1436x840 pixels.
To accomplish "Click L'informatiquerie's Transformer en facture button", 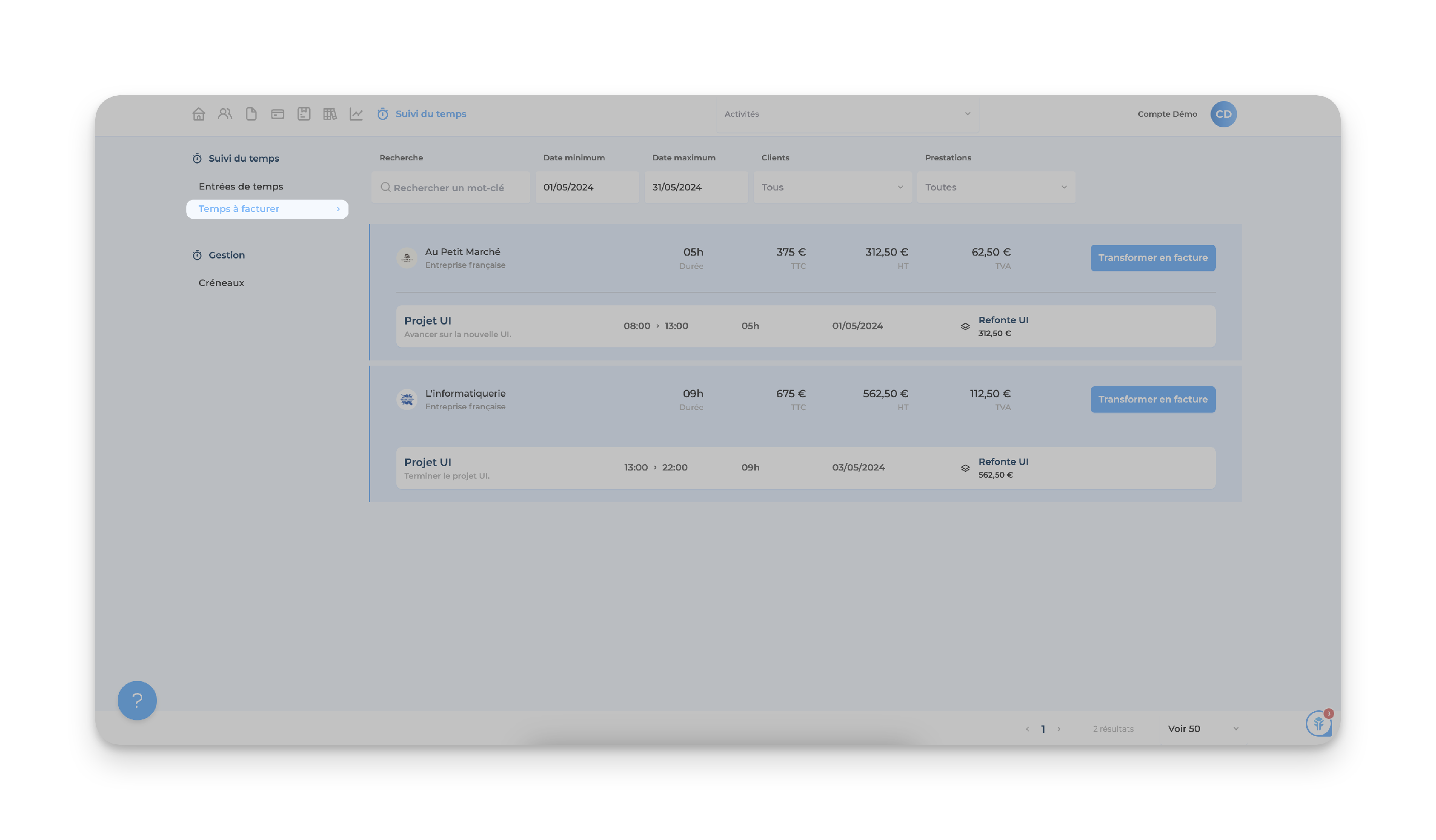I will pyautogui.click(x=1152, y=399).
